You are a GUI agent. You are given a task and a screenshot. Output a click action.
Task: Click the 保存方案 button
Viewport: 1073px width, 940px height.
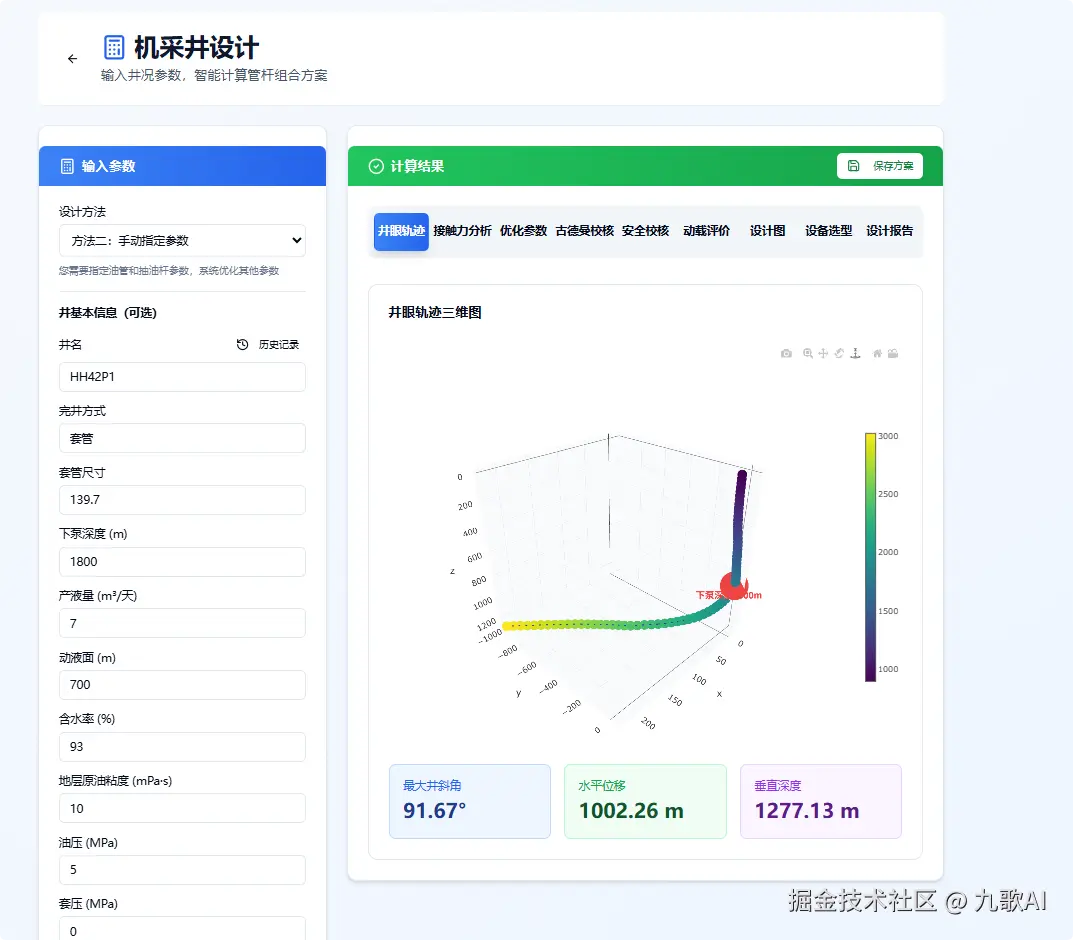[879, 166]
